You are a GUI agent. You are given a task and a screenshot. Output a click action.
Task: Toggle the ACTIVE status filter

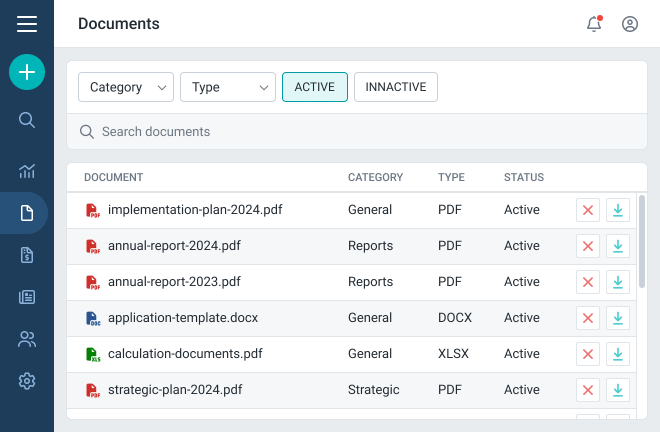315,87
